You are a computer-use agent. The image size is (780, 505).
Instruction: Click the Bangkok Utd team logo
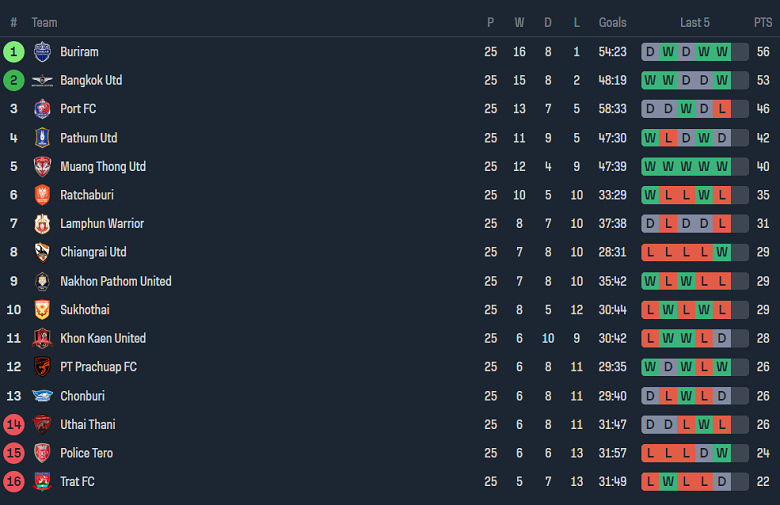click(42, 81)
